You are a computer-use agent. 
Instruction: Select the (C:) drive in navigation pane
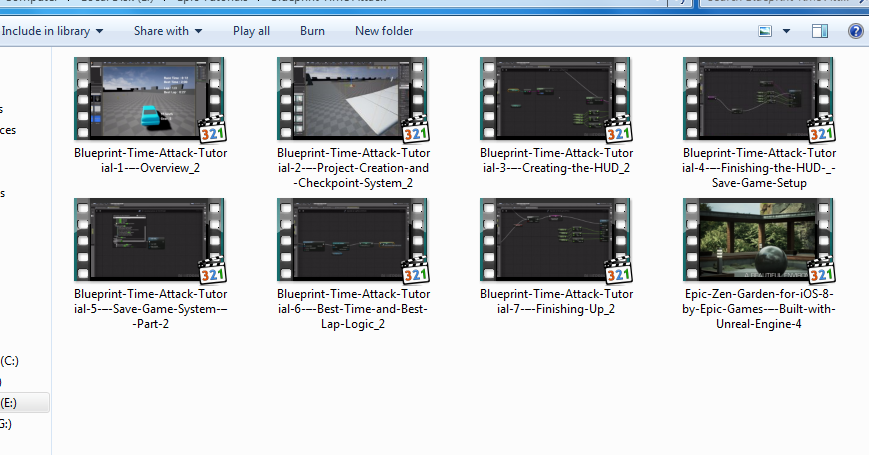pyautogui.click(x=9, y=361)
